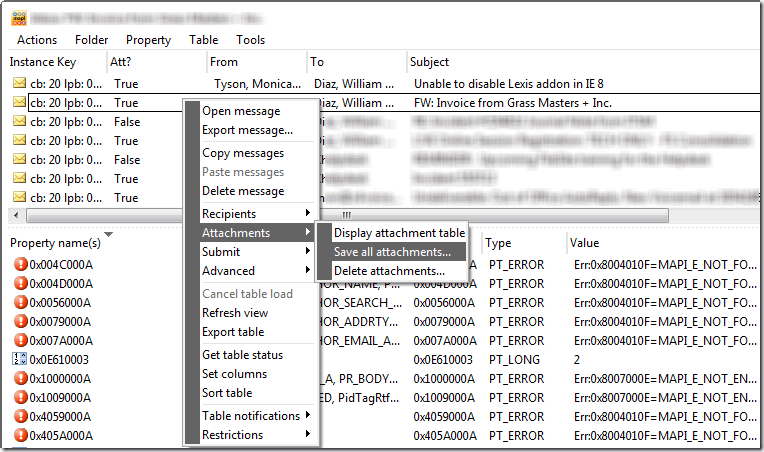Click red error icon beside 0x405A000A
This screenshot has width=764, height=452.
point(21,436)
